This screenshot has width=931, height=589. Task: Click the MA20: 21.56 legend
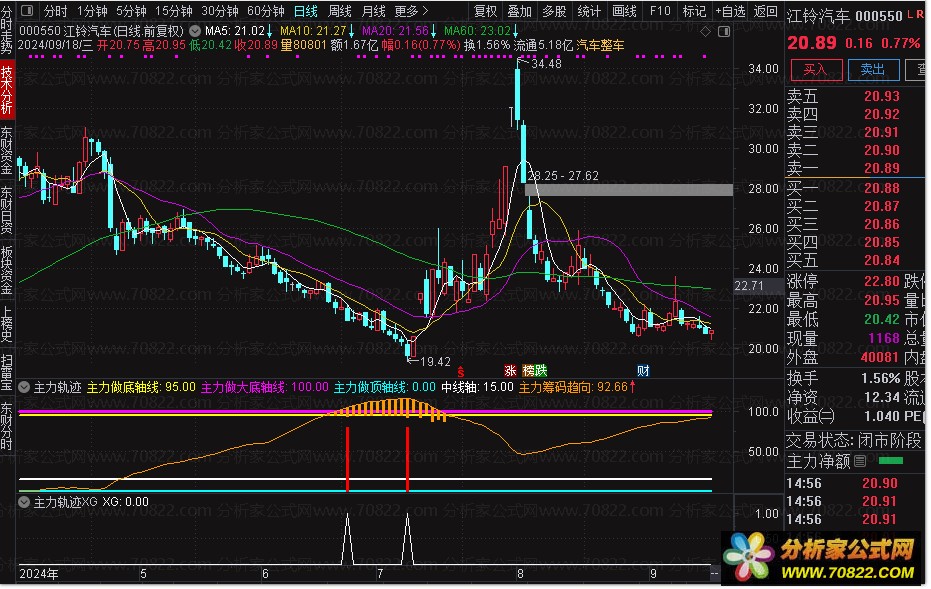tap(395, 30)
